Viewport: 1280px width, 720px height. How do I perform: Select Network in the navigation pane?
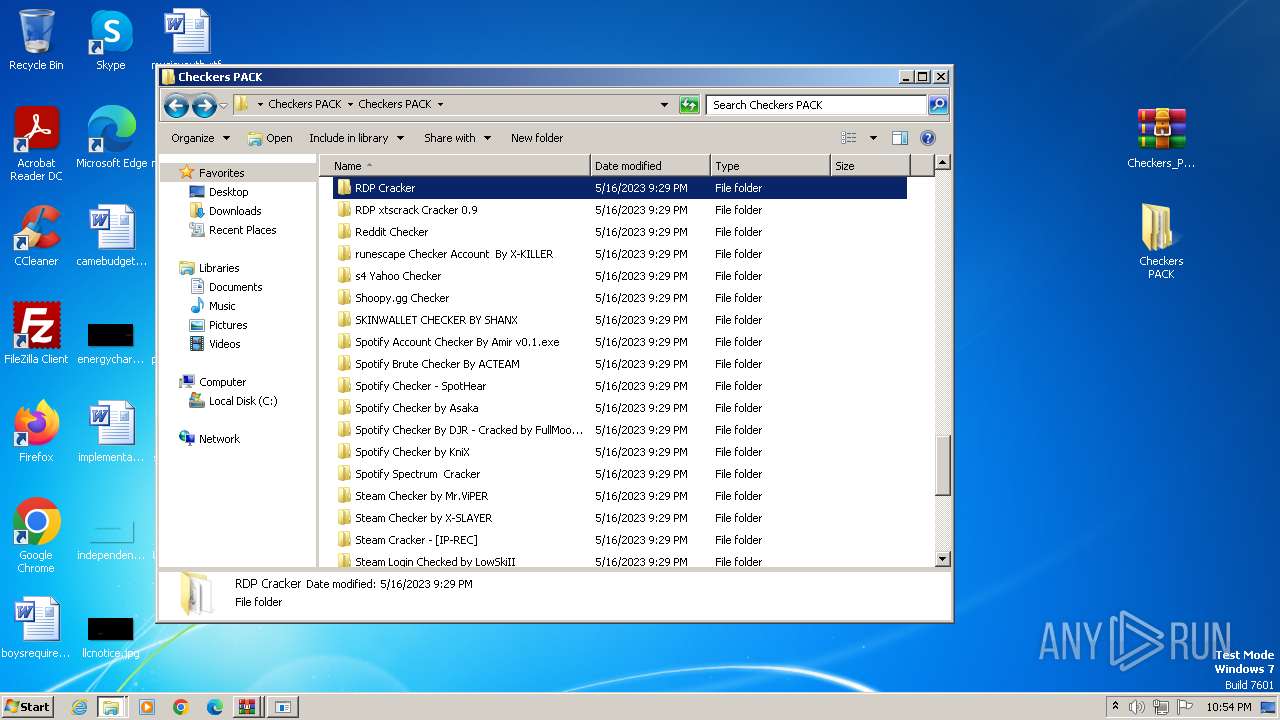click(219, 439)
